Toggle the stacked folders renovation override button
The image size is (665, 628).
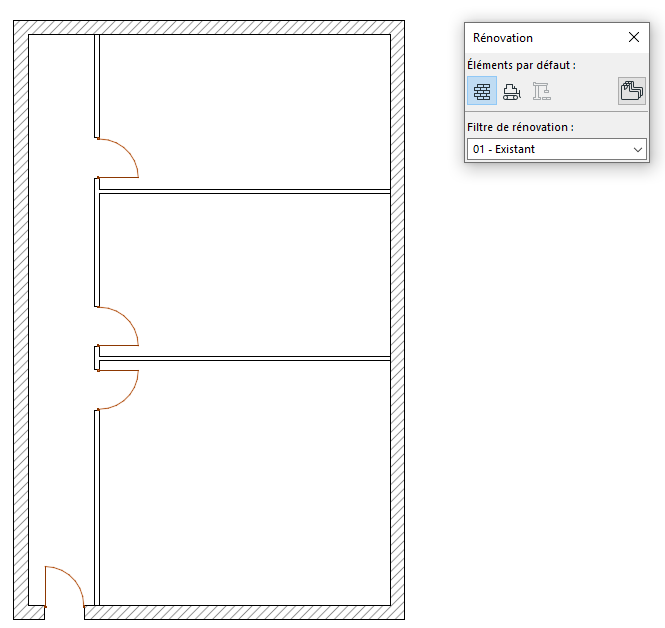pos(631,91)
